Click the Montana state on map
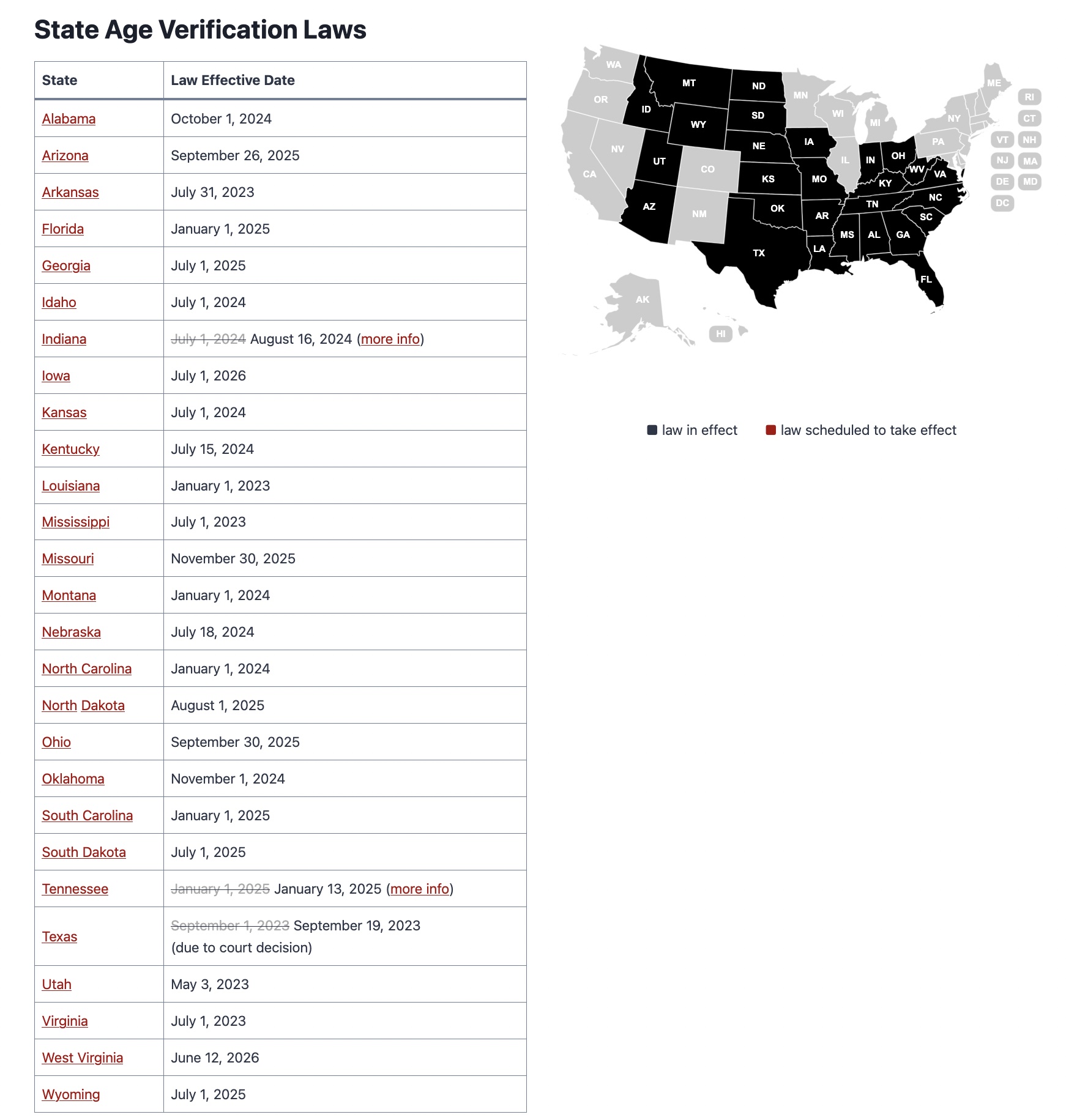 pos(688,83)
